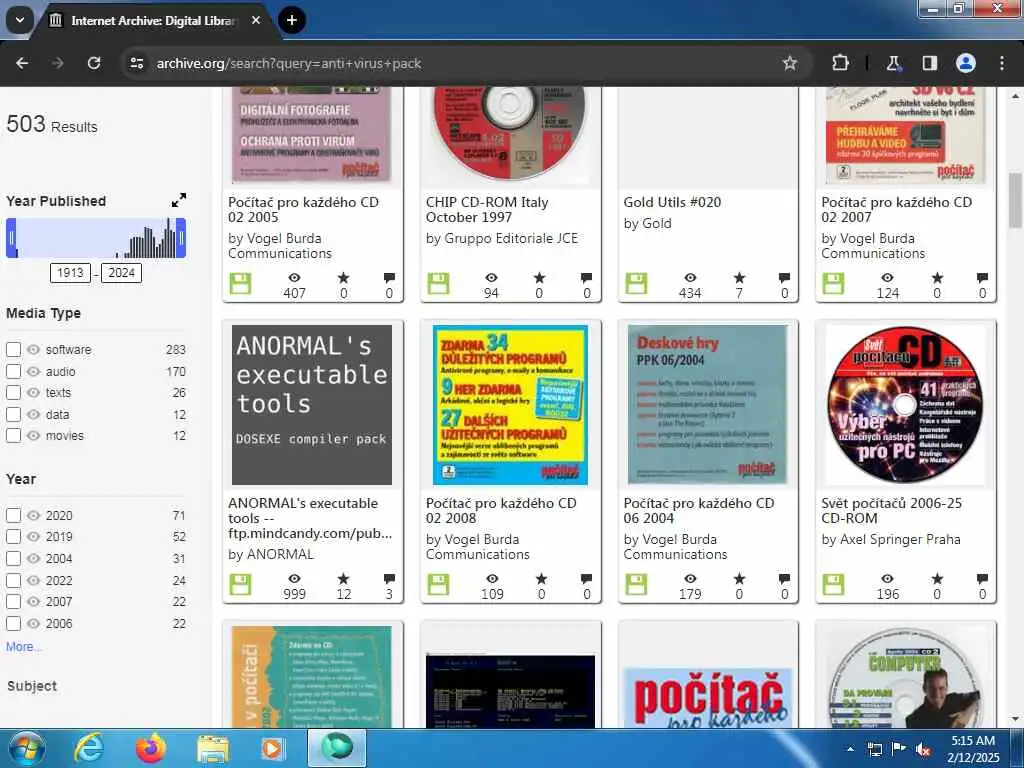Check the software media type checkbox

click(x=13, y=349)
